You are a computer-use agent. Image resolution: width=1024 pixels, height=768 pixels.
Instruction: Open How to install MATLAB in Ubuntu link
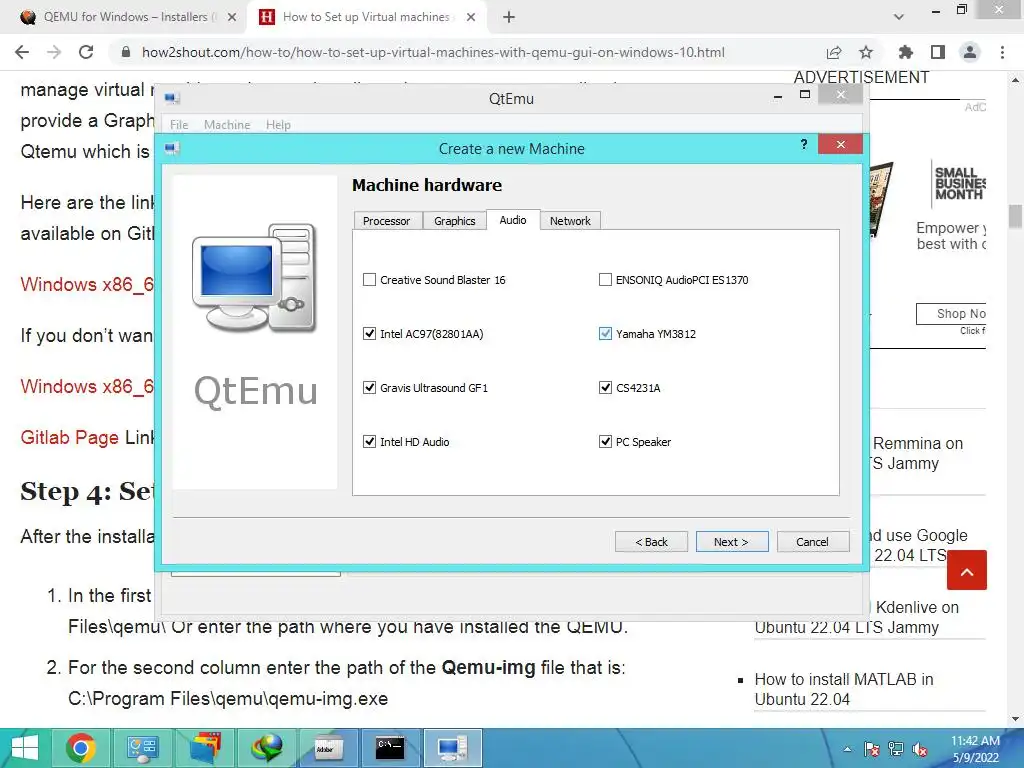pyautogui.click(x=844, y=689)
